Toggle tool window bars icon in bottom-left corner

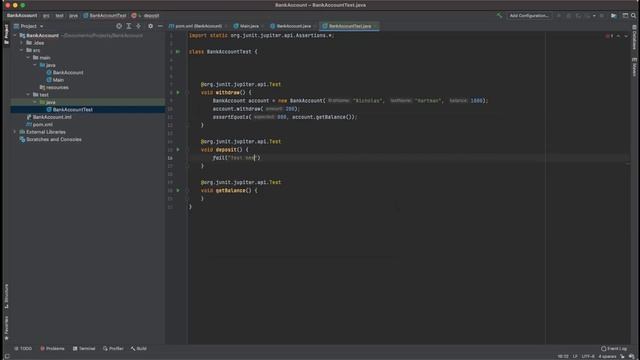click(7, 356)
